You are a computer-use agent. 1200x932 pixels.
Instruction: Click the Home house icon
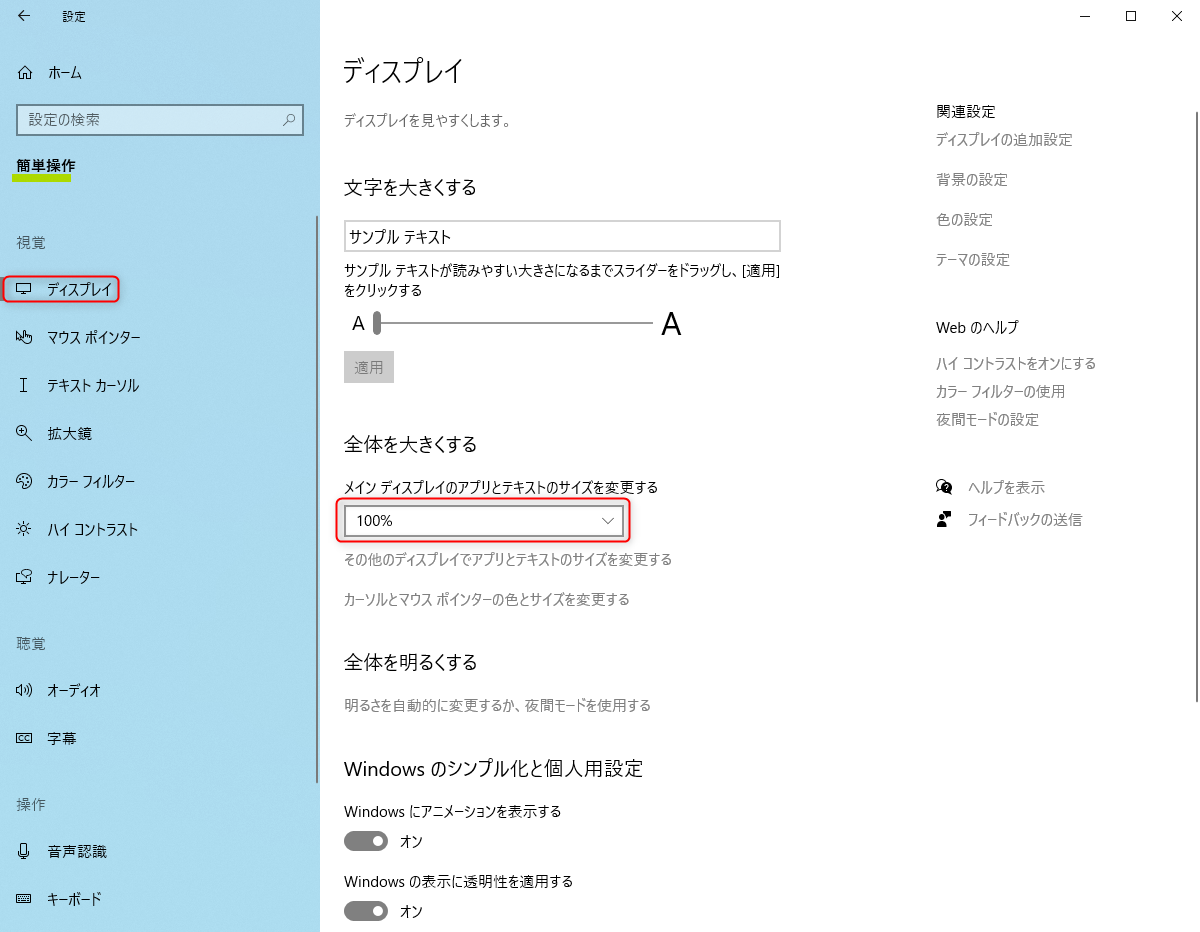[x=25, y=73]
